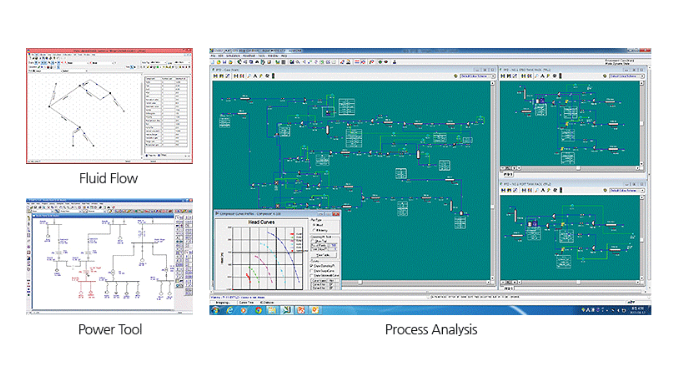680x390 pixels.
Task: Launch Internet Explorer from the taskbar
Action: (229, 310)
